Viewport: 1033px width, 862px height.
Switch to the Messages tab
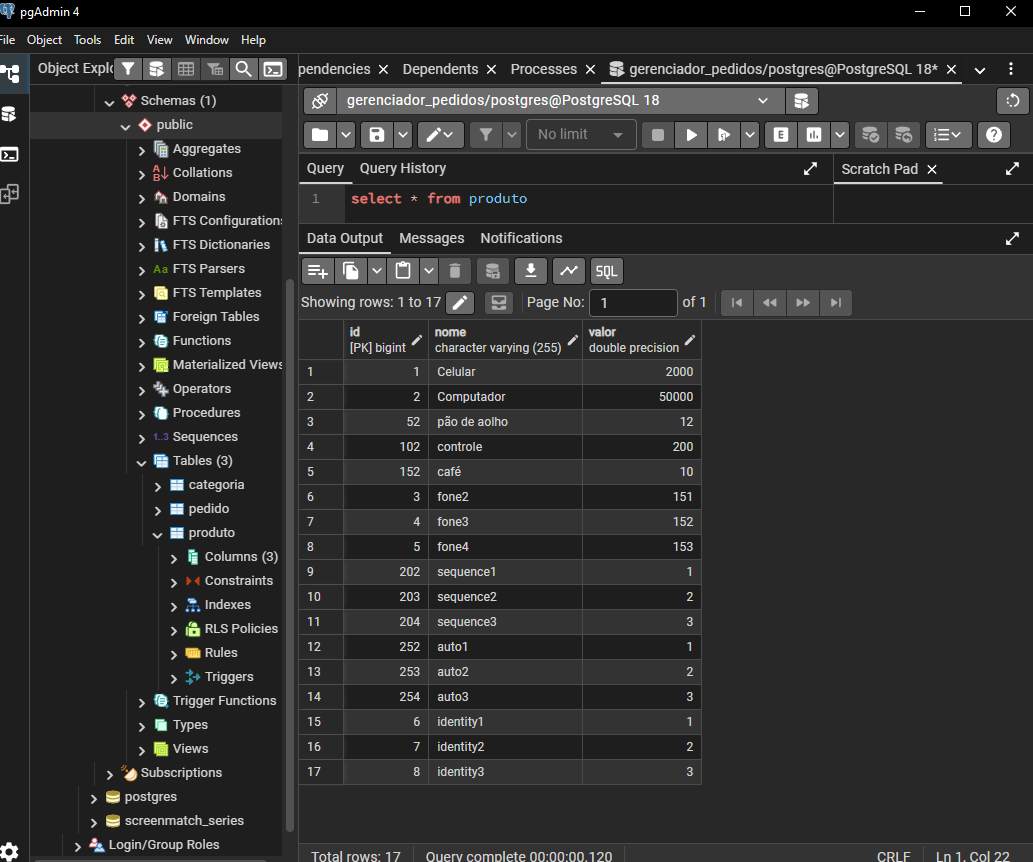(x=431, y=238)
